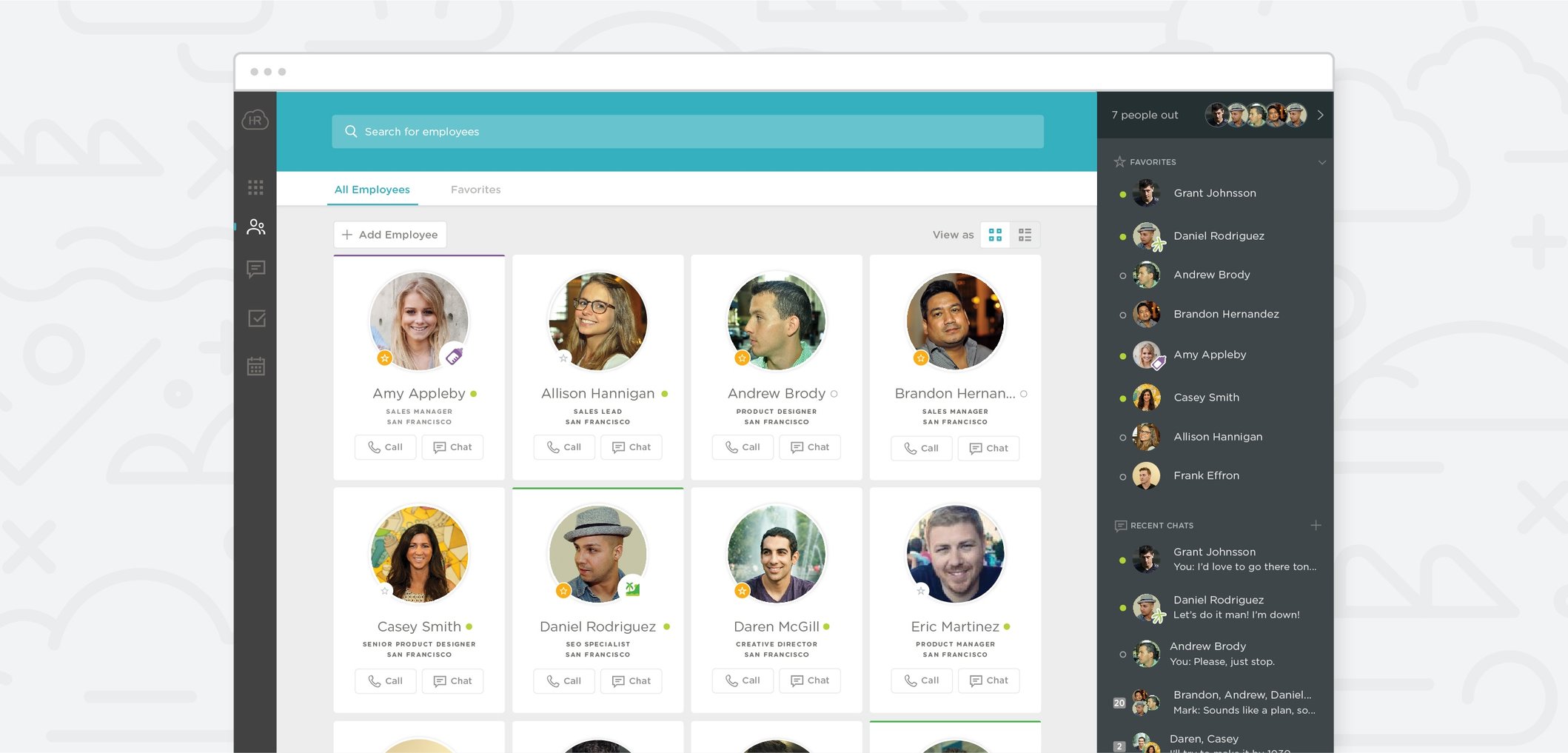The width and height of the screenshot is (1568, 753).
Task: Toggle the favorite star on Allison Hannigan's card
Action: (563, 358)
